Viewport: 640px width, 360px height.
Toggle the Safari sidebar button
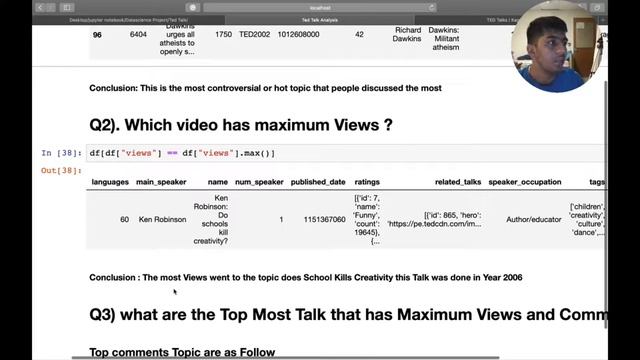[67, 7]
